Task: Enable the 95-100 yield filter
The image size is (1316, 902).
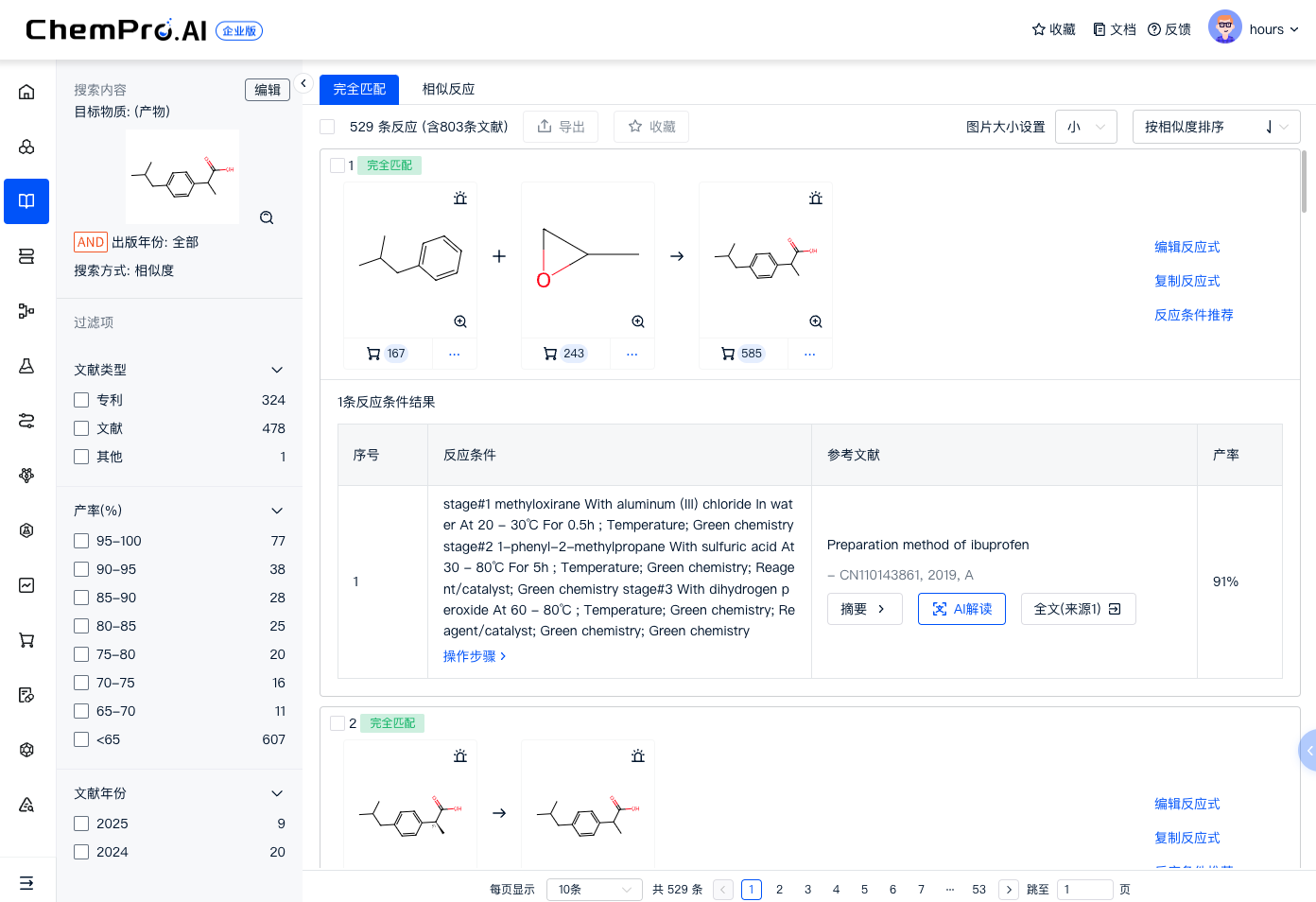Action: coord(81,540)
